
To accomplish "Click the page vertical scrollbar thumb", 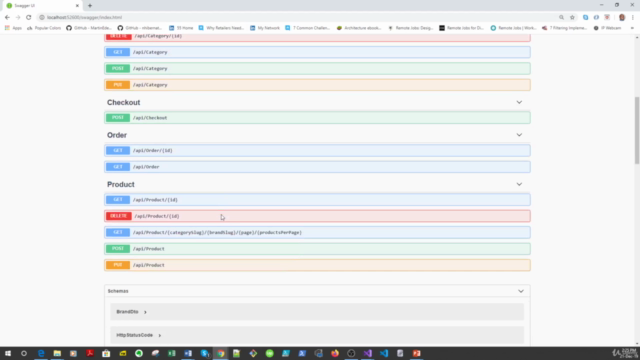I will tap(637, 130).
